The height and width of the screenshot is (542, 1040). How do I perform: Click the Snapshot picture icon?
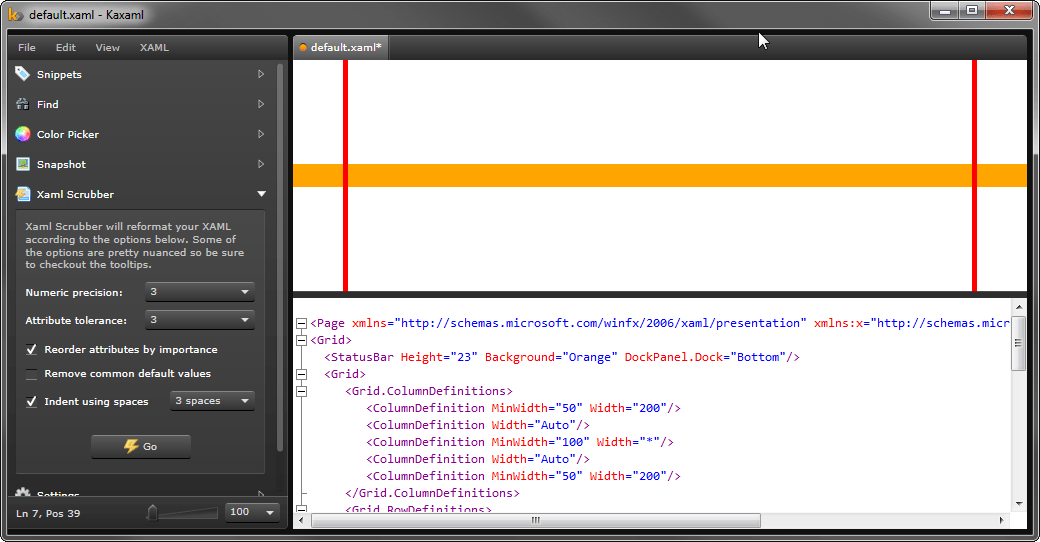[x=23, y=164]
